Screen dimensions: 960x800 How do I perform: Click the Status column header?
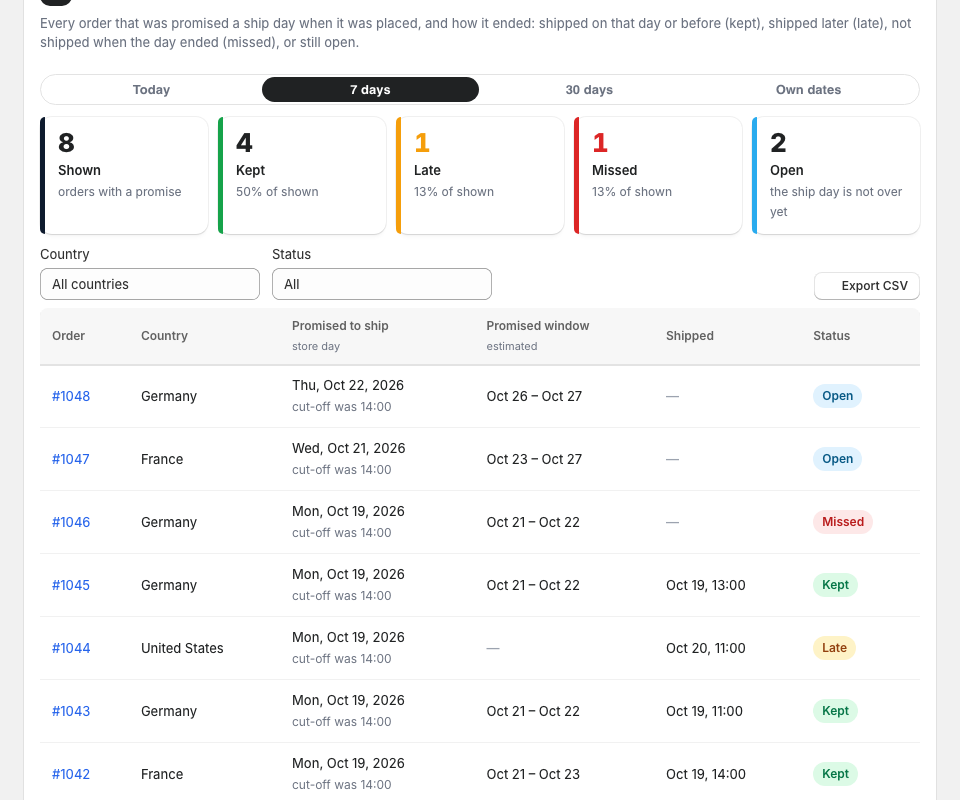pos(831,336)
